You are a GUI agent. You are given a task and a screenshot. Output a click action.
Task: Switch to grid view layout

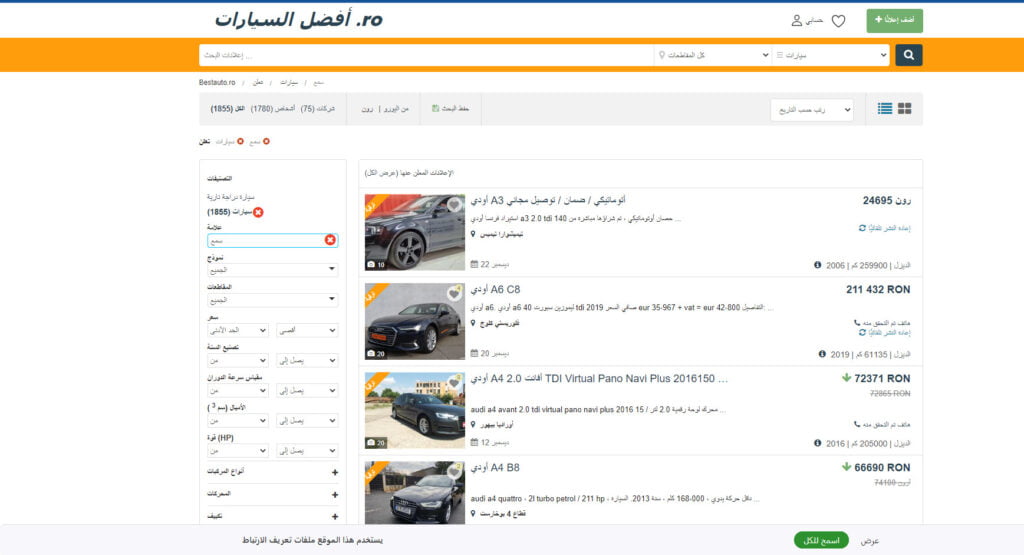(904, 108)
